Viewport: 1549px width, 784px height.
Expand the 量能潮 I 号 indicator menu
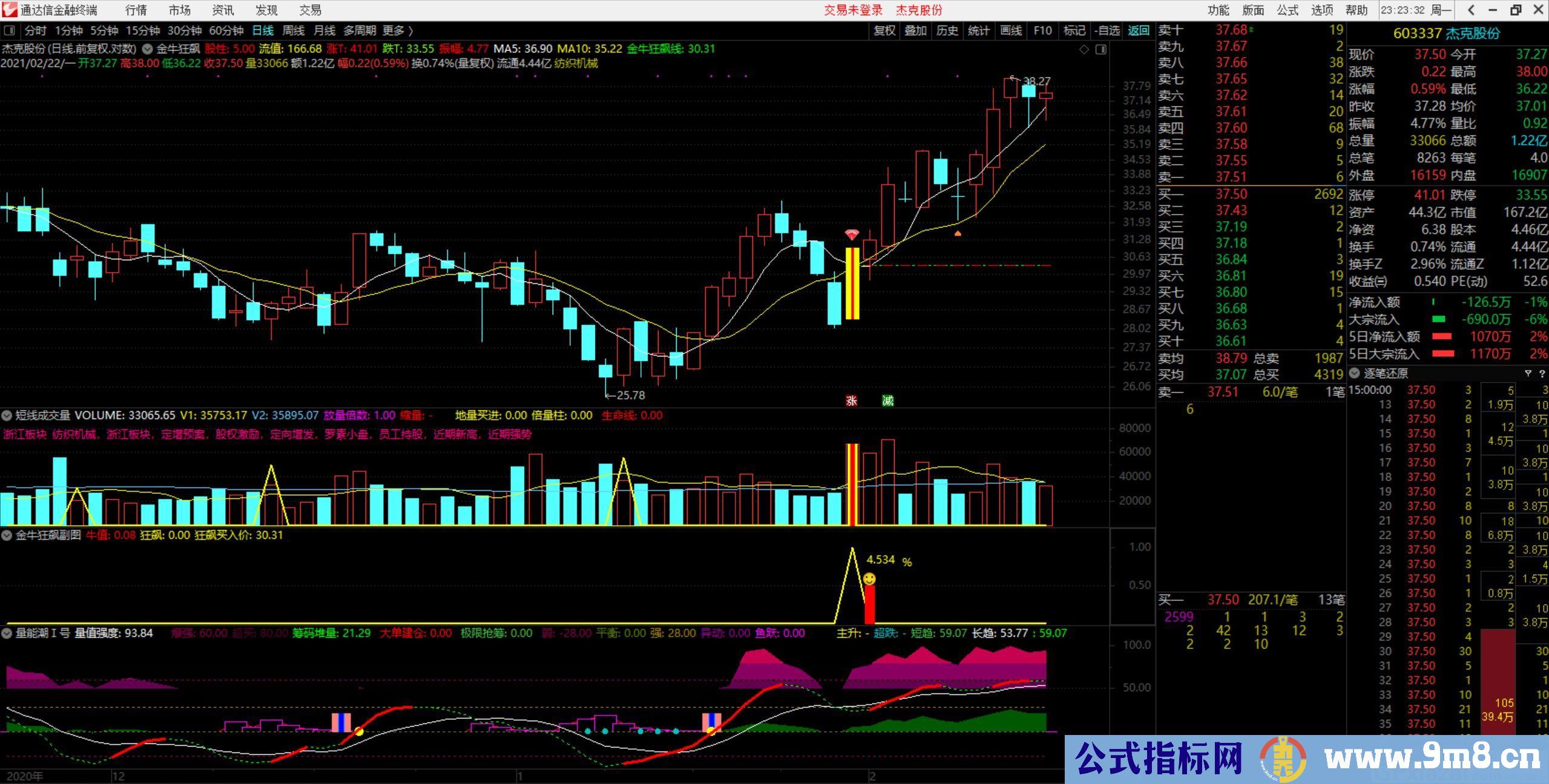pos(7,633)
